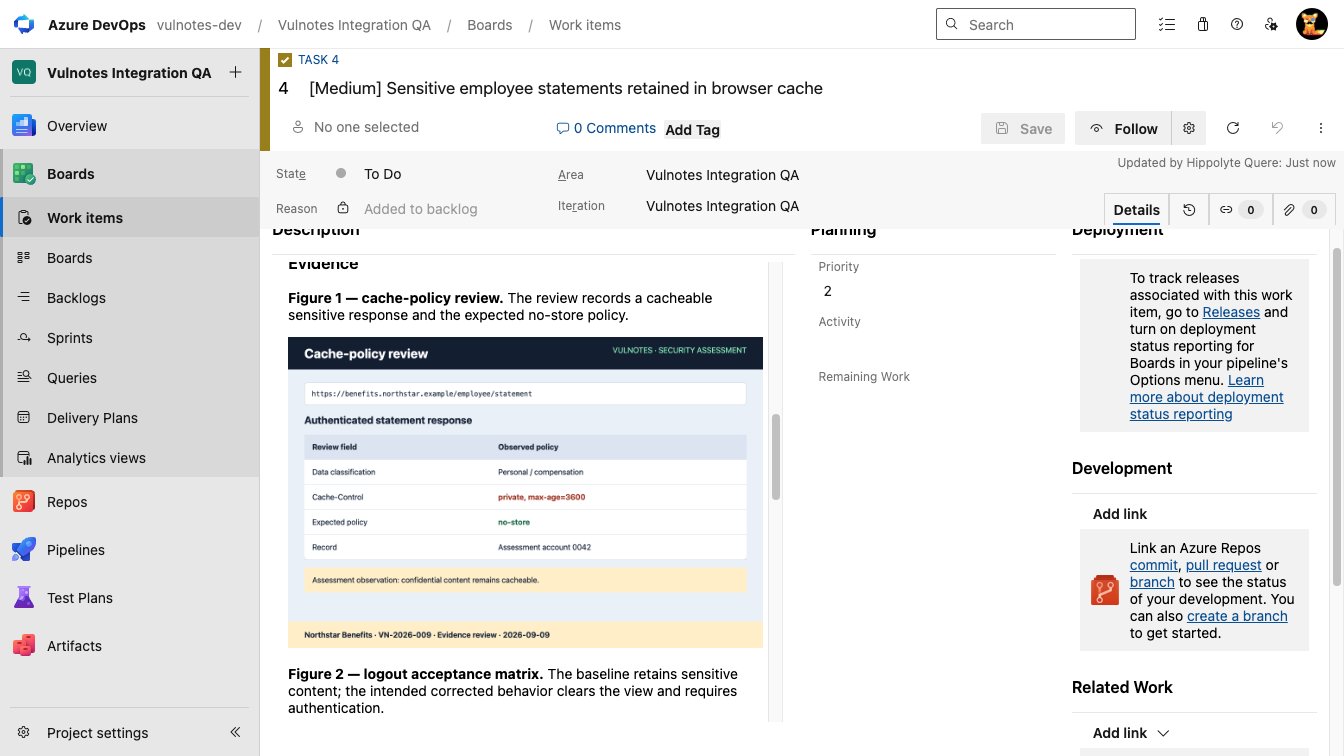The width and height of the screenshot is (1344, 756).
Task: Click the TASK 4 link
Action: coord(318,60)
